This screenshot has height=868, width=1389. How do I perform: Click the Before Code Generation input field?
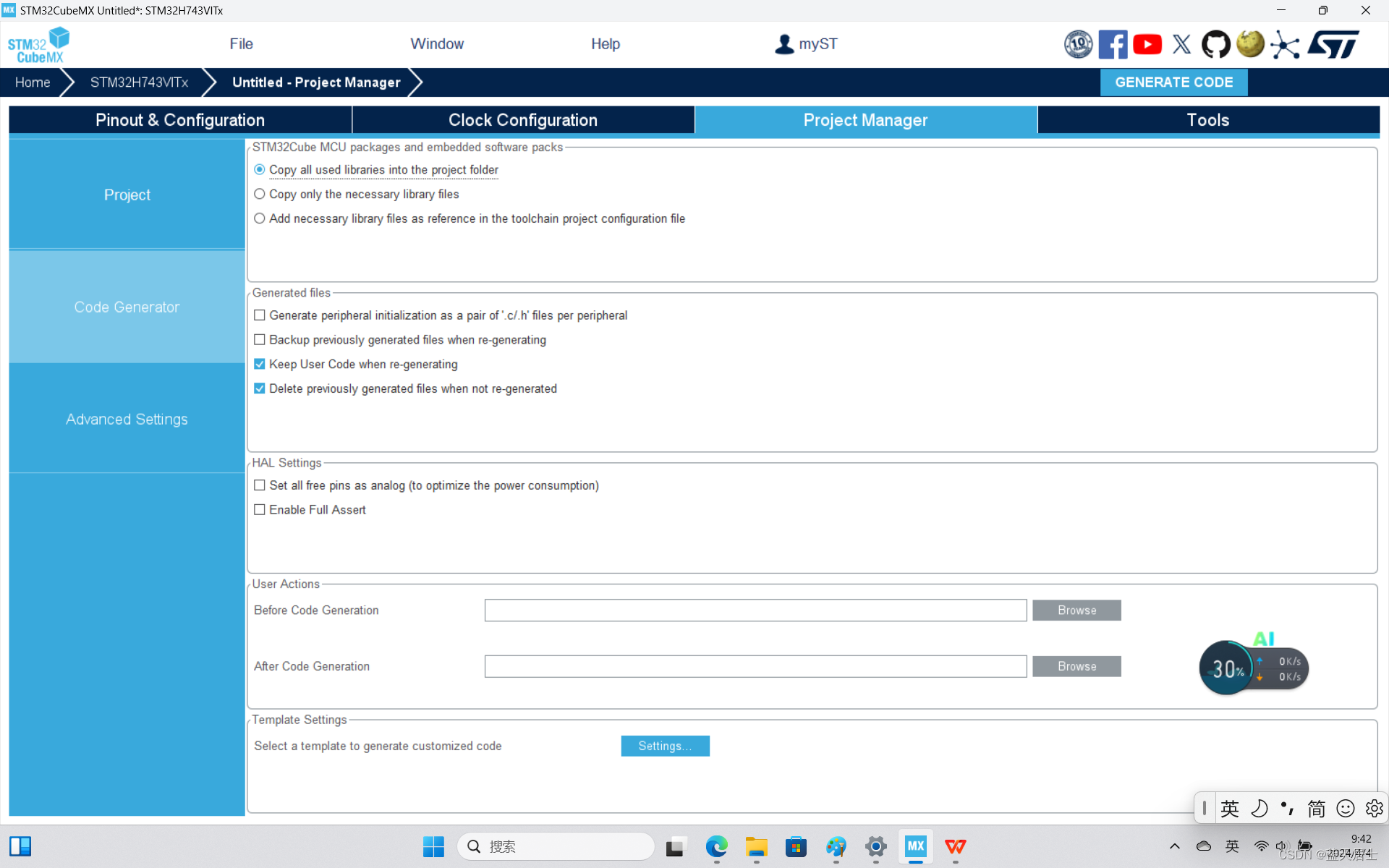755,610
